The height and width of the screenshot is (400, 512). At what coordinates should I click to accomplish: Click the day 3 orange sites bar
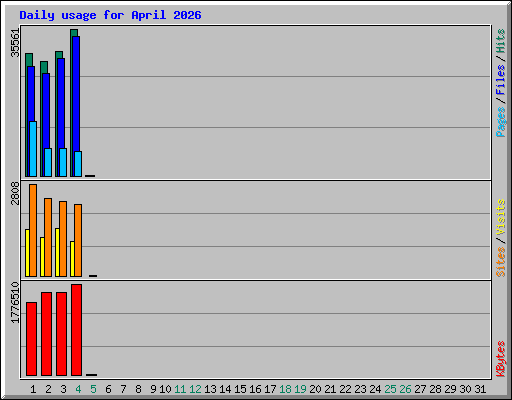tap(63, 239)
